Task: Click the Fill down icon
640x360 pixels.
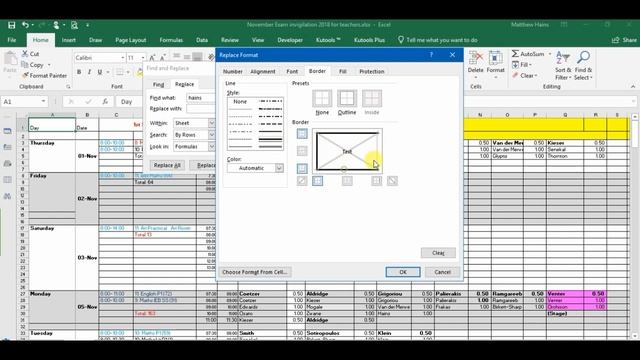Action: [x=516, y=64]
